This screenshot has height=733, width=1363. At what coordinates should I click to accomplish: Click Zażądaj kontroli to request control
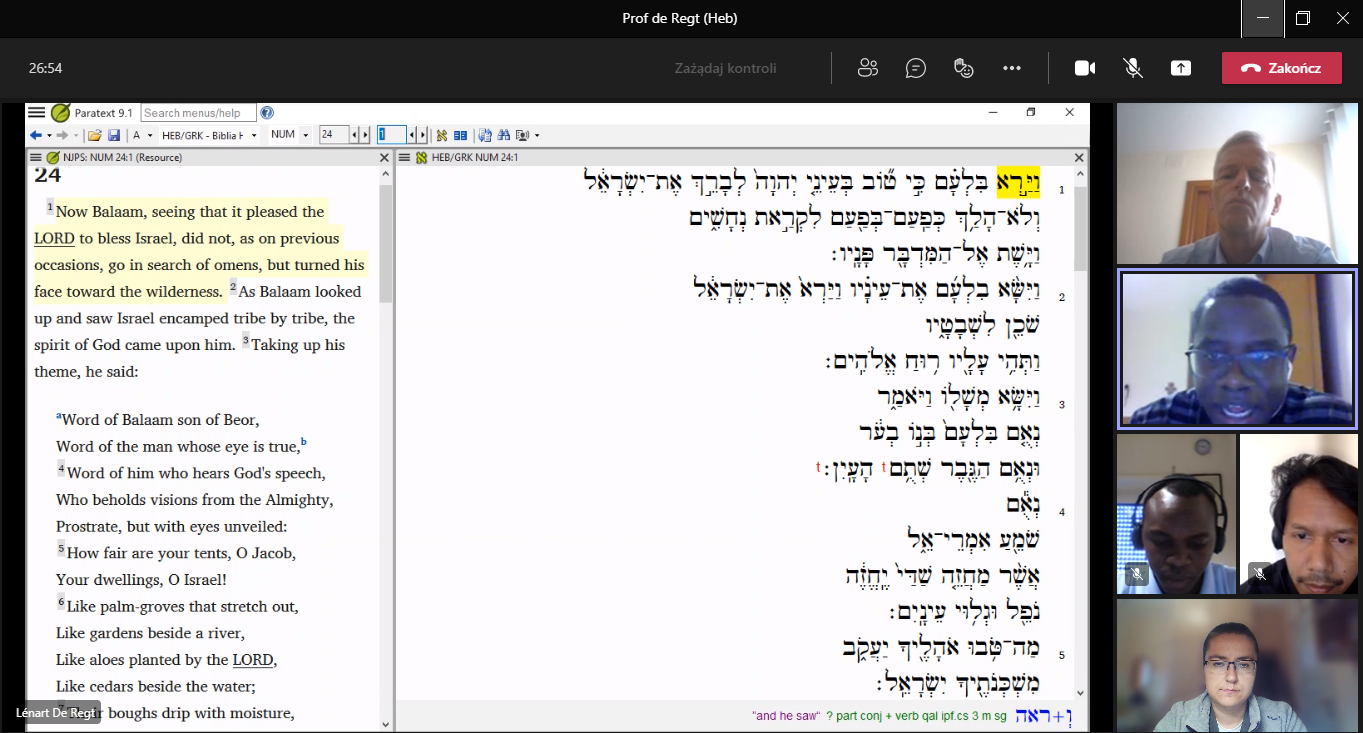[x=725, y=68]
